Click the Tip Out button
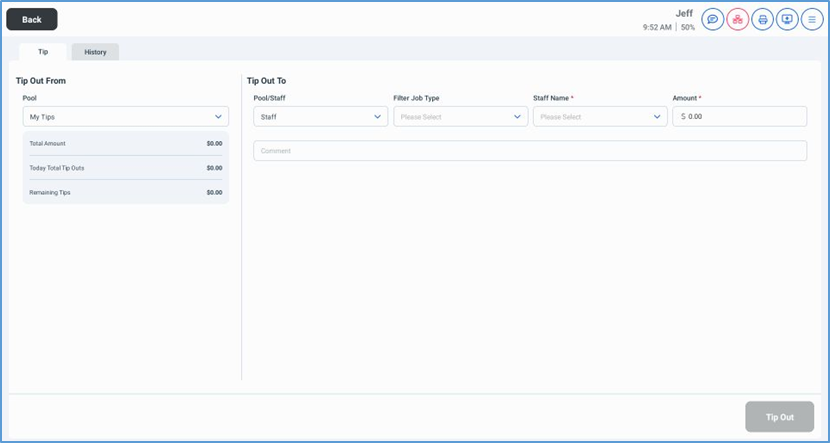Screen dimensions: 830x443 (779, 417)
